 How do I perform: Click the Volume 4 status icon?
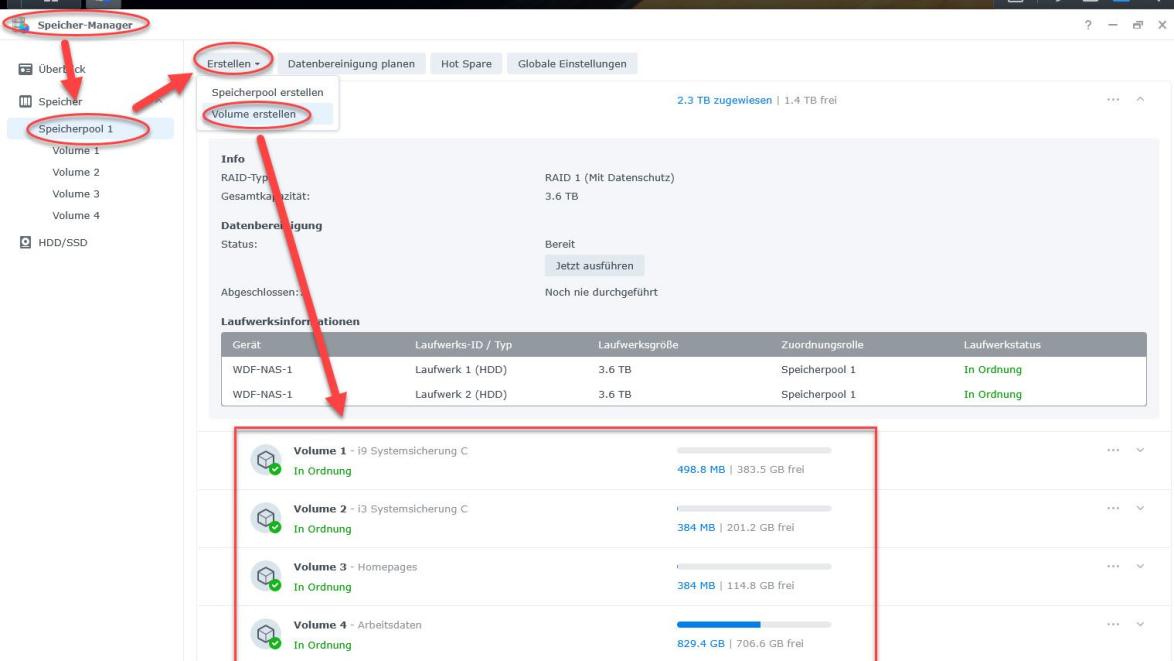(265, 633)
